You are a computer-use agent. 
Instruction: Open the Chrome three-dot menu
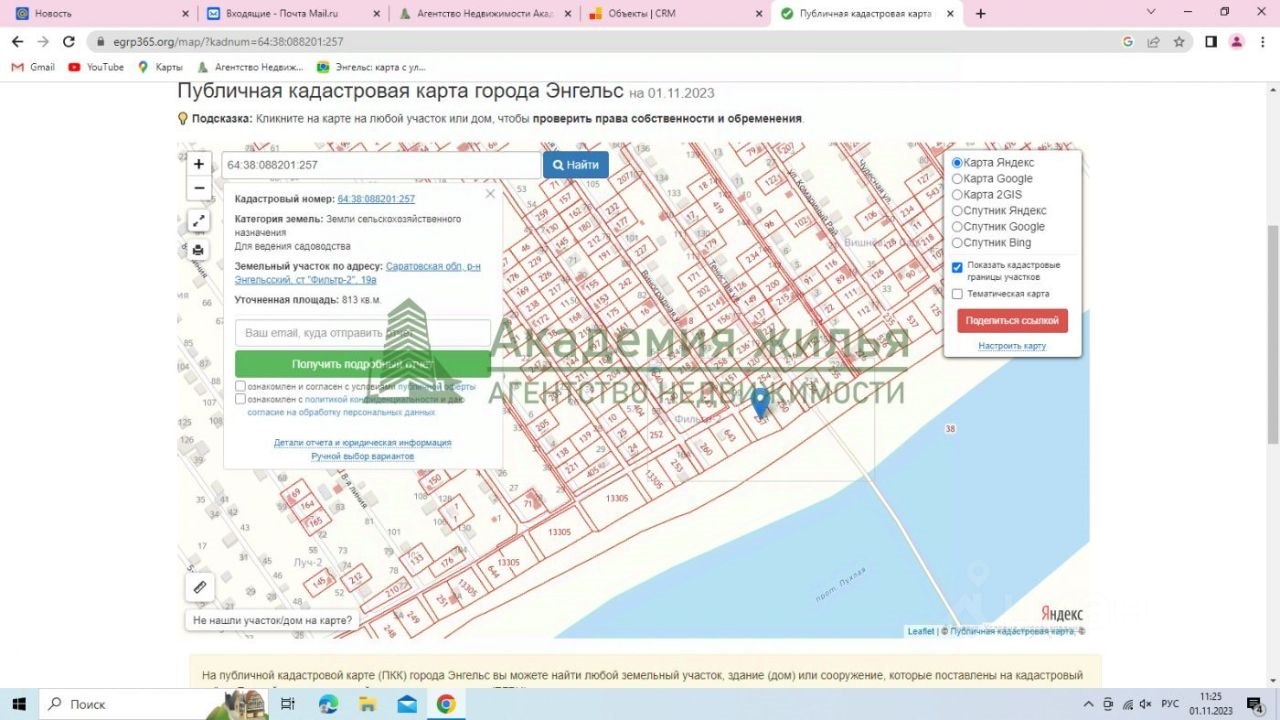coord(1262,42)
